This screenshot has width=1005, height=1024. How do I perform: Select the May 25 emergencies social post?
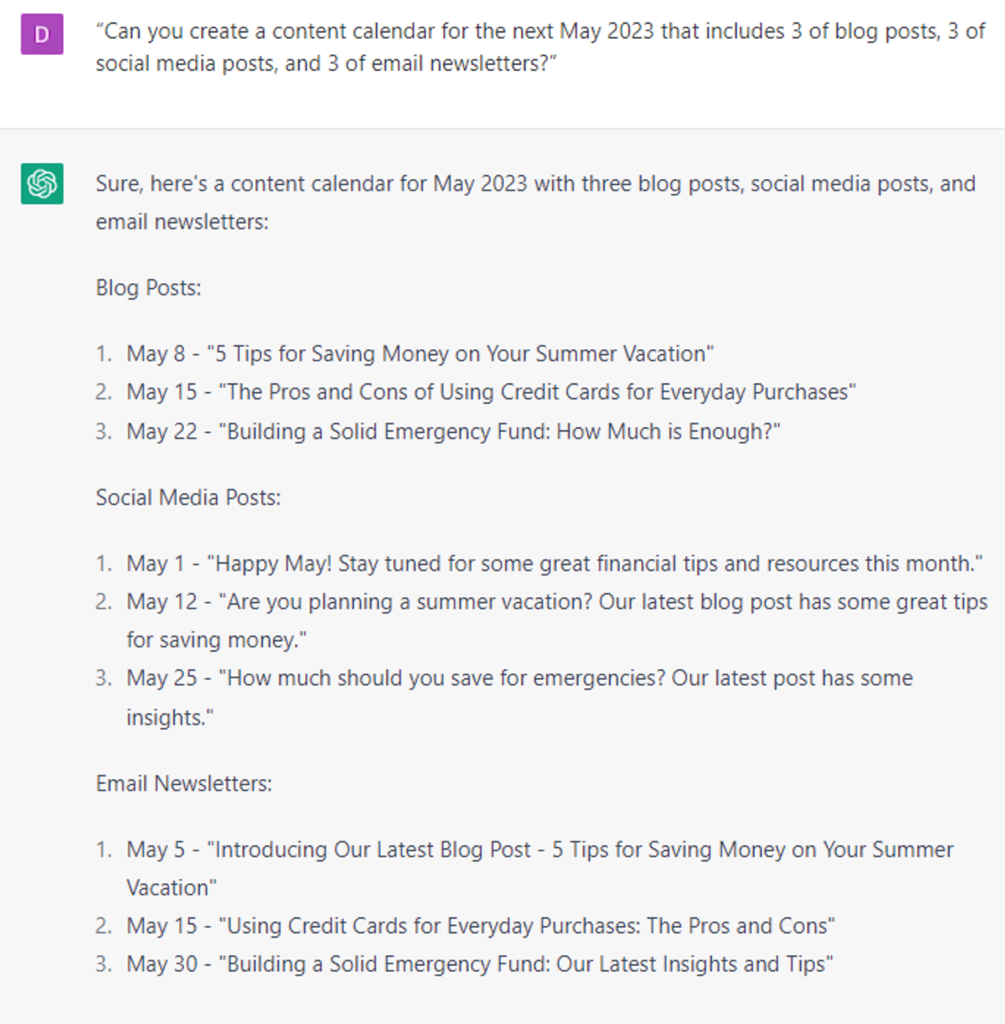[519, 678]
